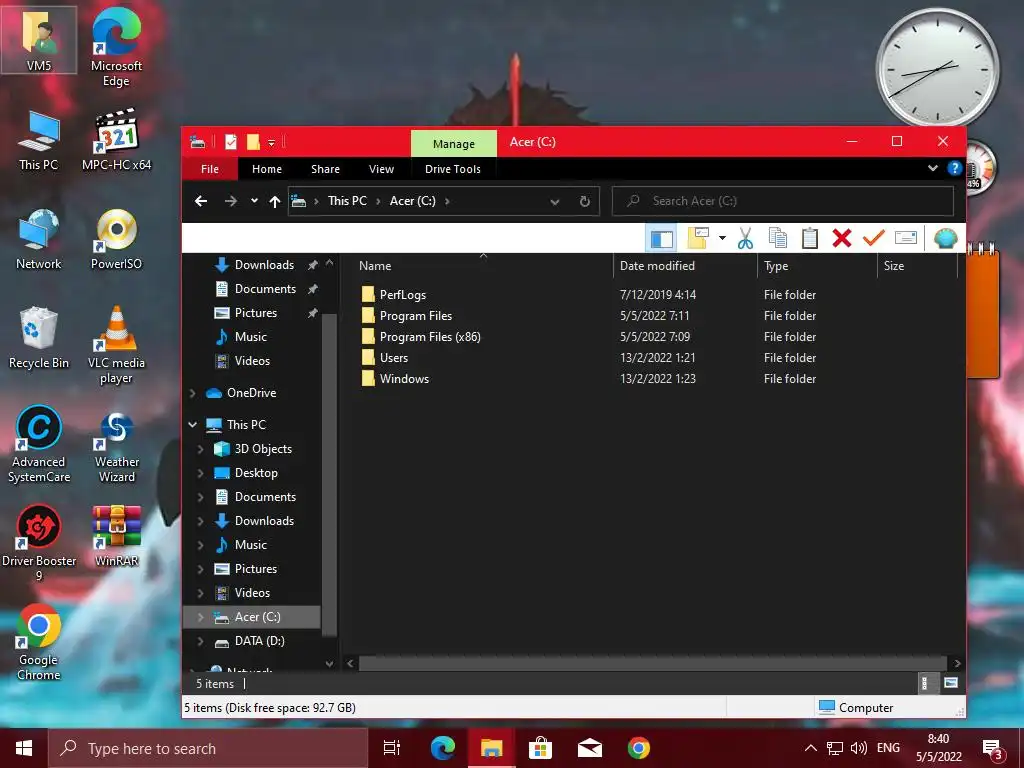Open the Drive Tools tab
The image size is (1024, 768).
point(453,169)
